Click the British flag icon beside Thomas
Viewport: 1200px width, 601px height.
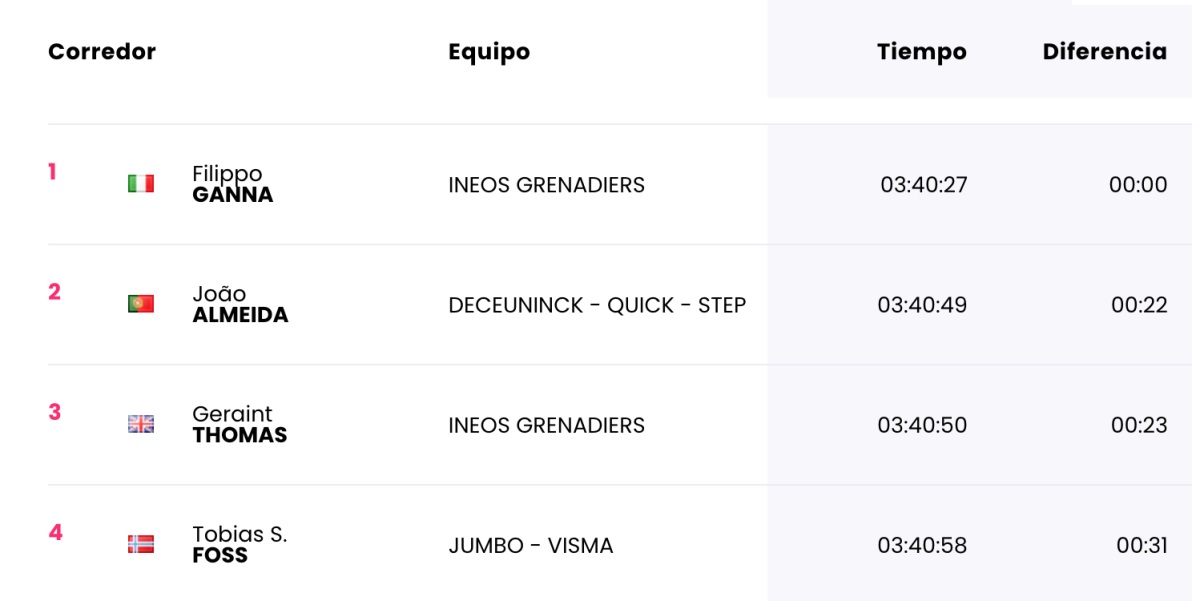click(141, 424)
